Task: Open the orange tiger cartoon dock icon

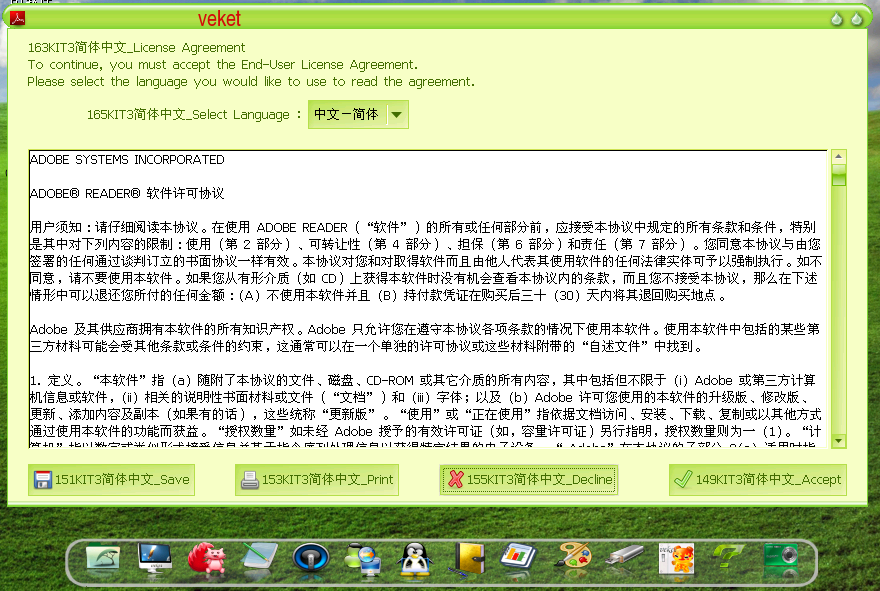Action: click(677, 558)
